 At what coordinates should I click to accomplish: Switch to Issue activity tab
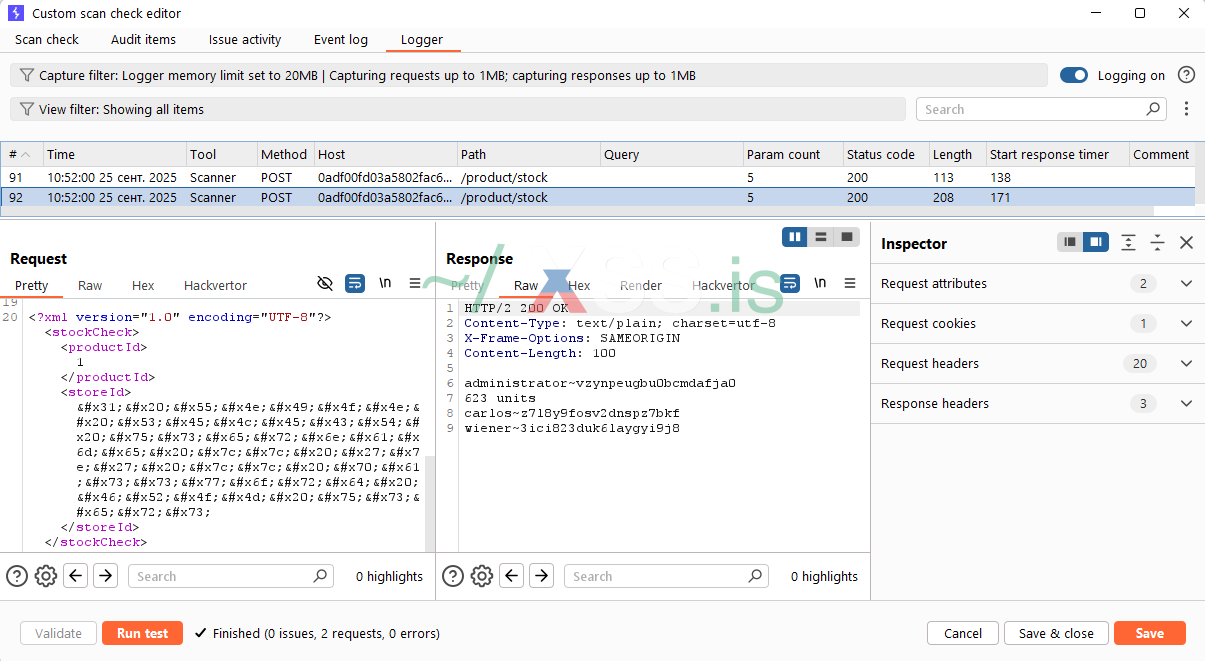pos(245,40)
